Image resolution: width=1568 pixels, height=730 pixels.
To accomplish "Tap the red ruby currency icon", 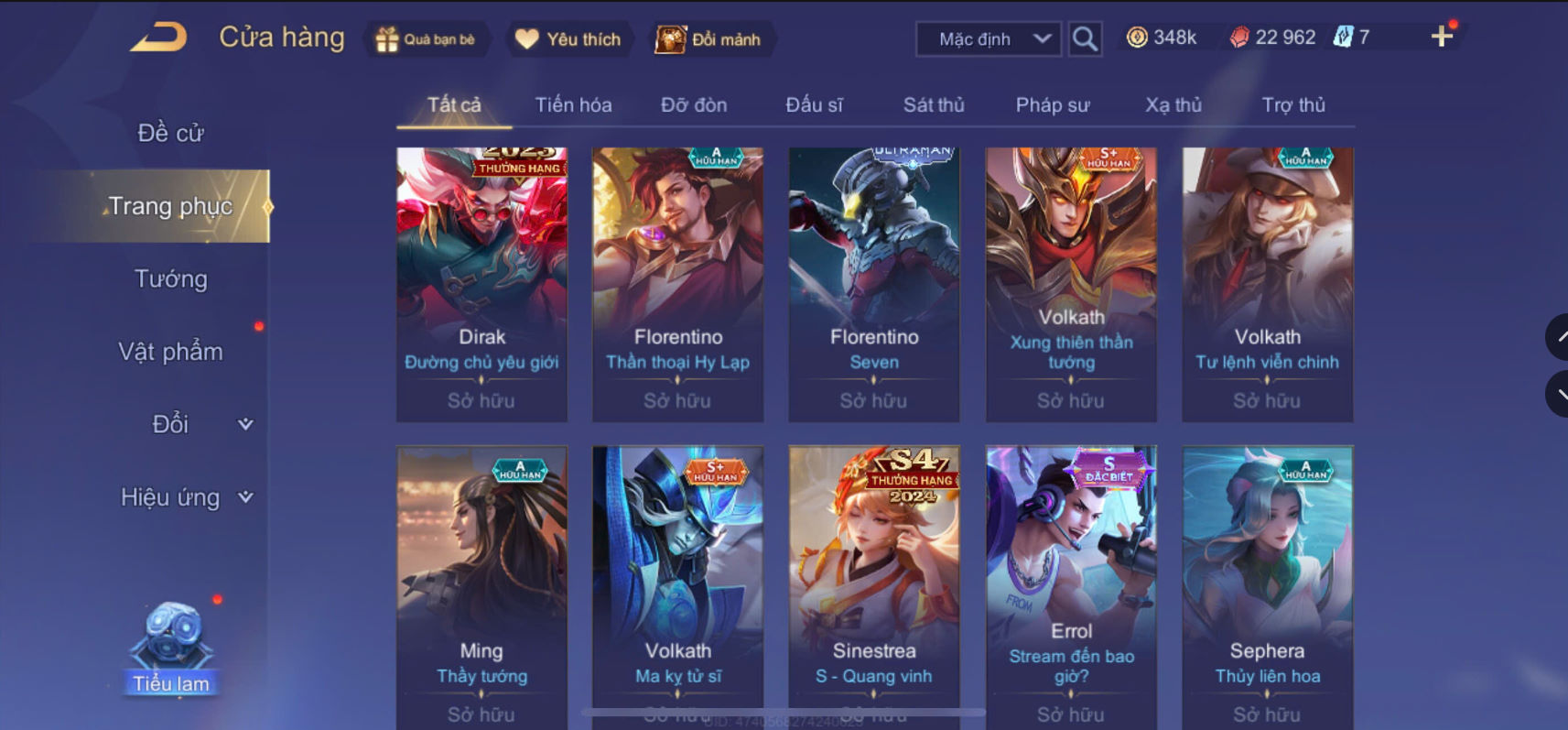I will pos(1238,38).
